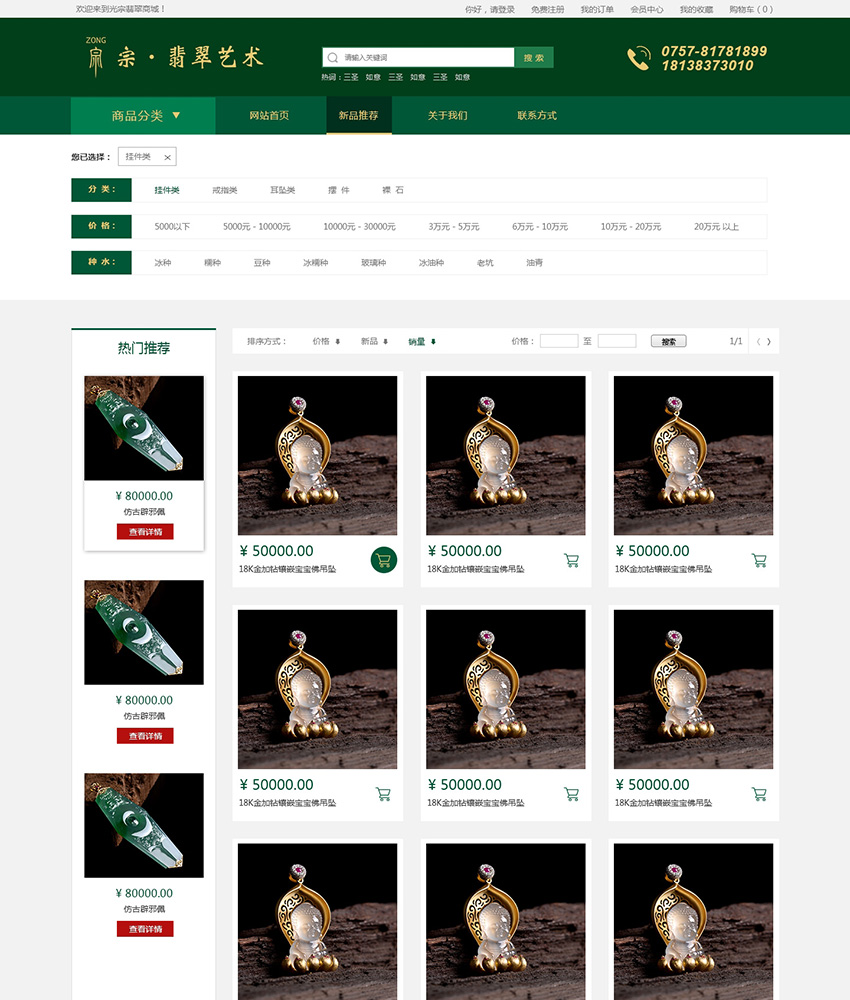Open the top-left Buddha pendant product image
The width and height of the screenshot is (850, 1000).
coord(318,455)
